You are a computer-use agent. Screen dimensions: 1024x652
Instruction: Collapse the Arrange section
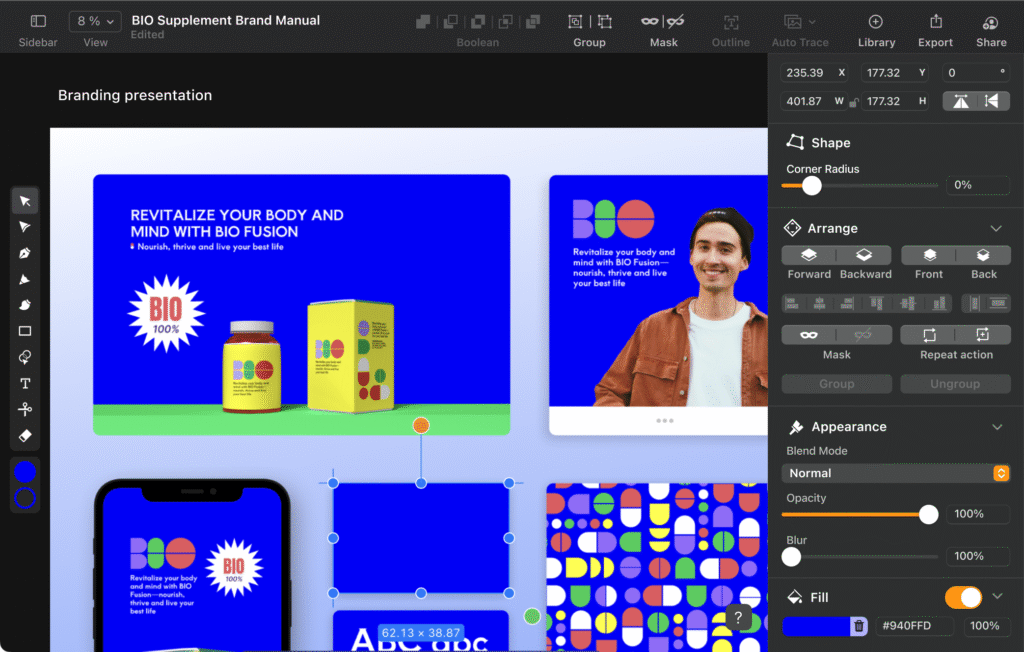(996, 228)
